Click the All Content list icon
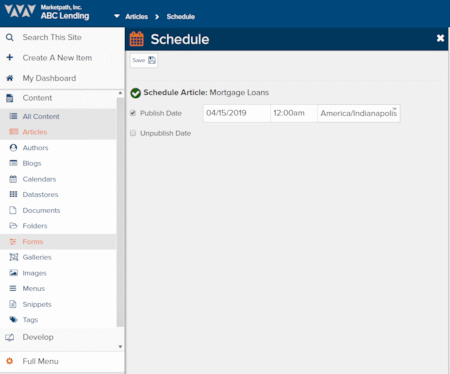This screenshot has width=450, height=374. click(13, 116)
